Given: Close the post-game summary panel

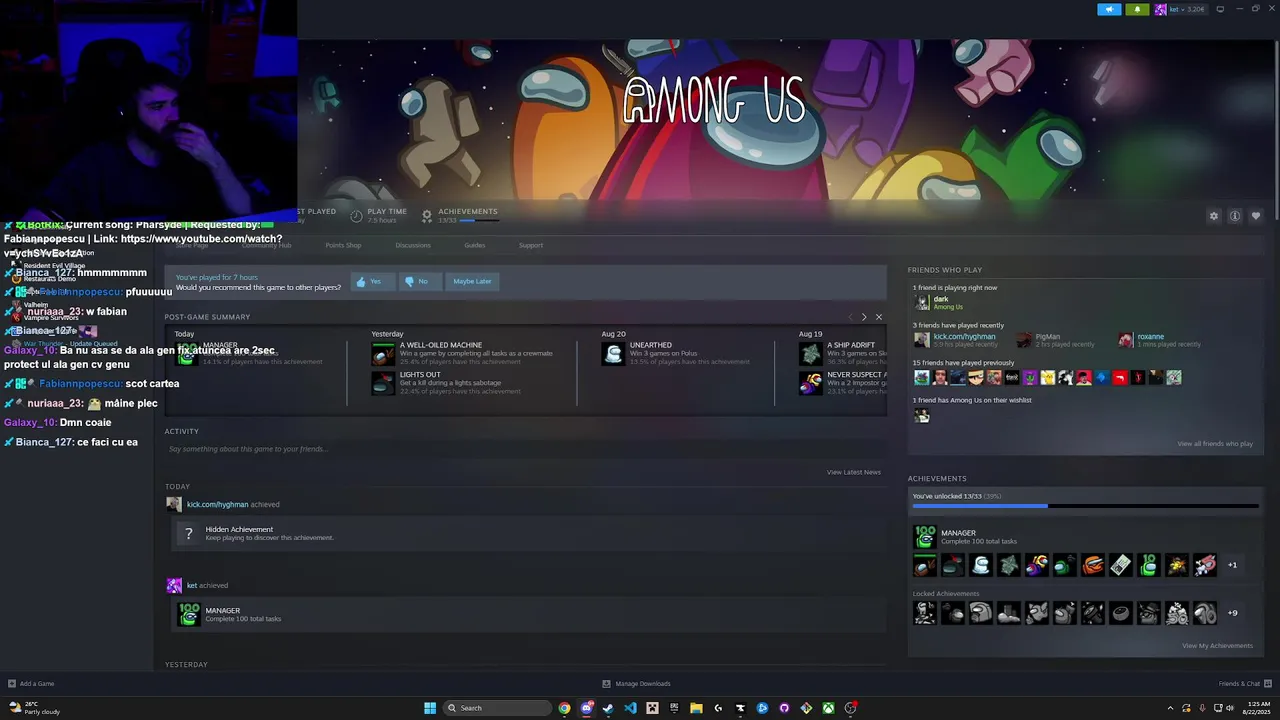Looking at the screenshot, I should [879, 317].
